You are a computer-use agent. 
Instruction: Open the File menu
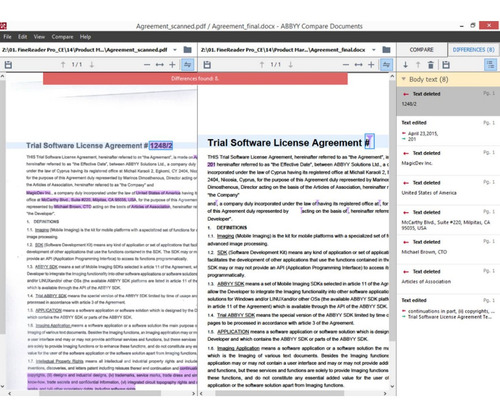pyautogui.click(x=7, y=37)
